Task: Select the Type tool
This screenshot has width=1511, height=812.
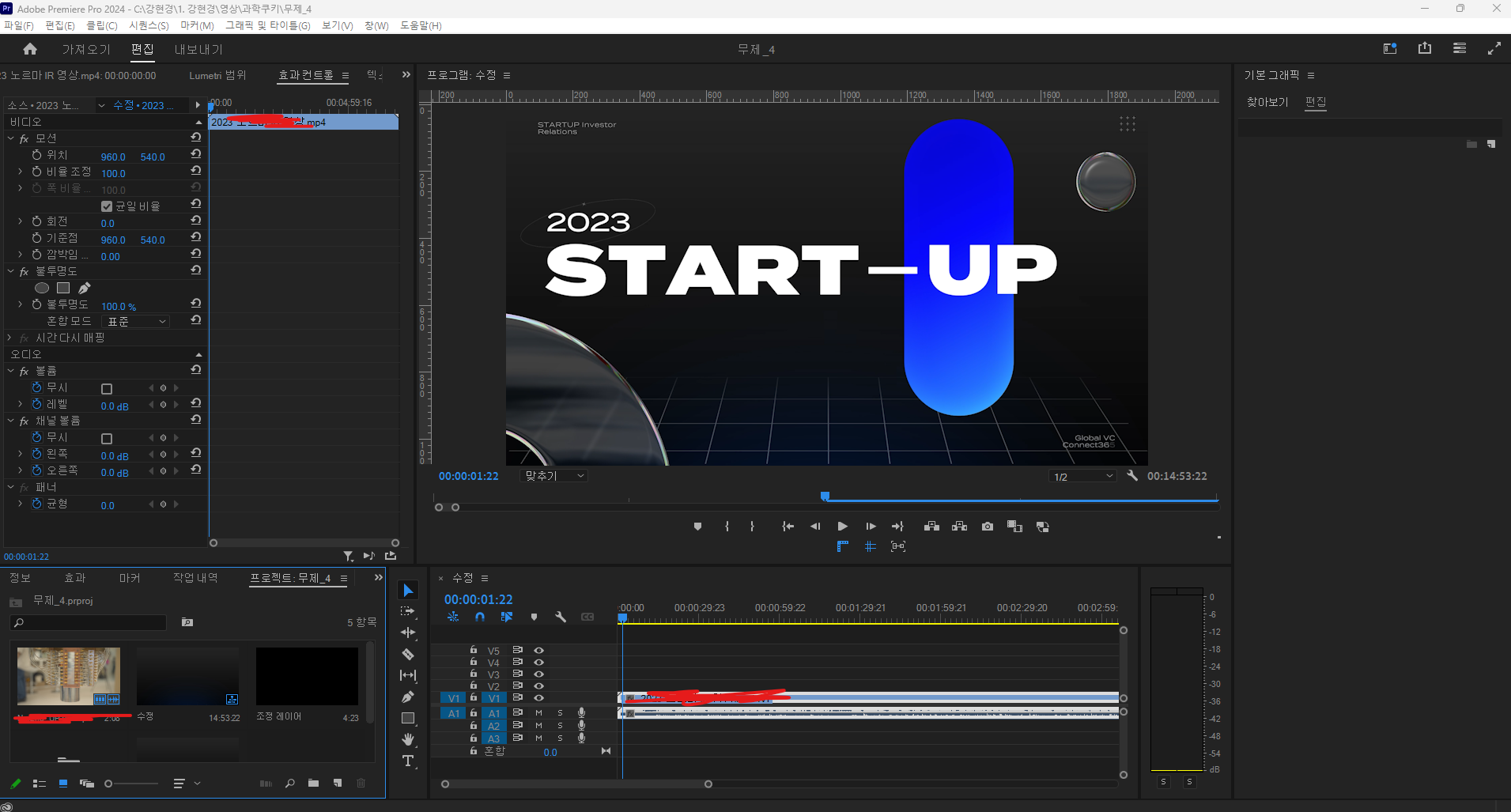Action: point(408,761)
